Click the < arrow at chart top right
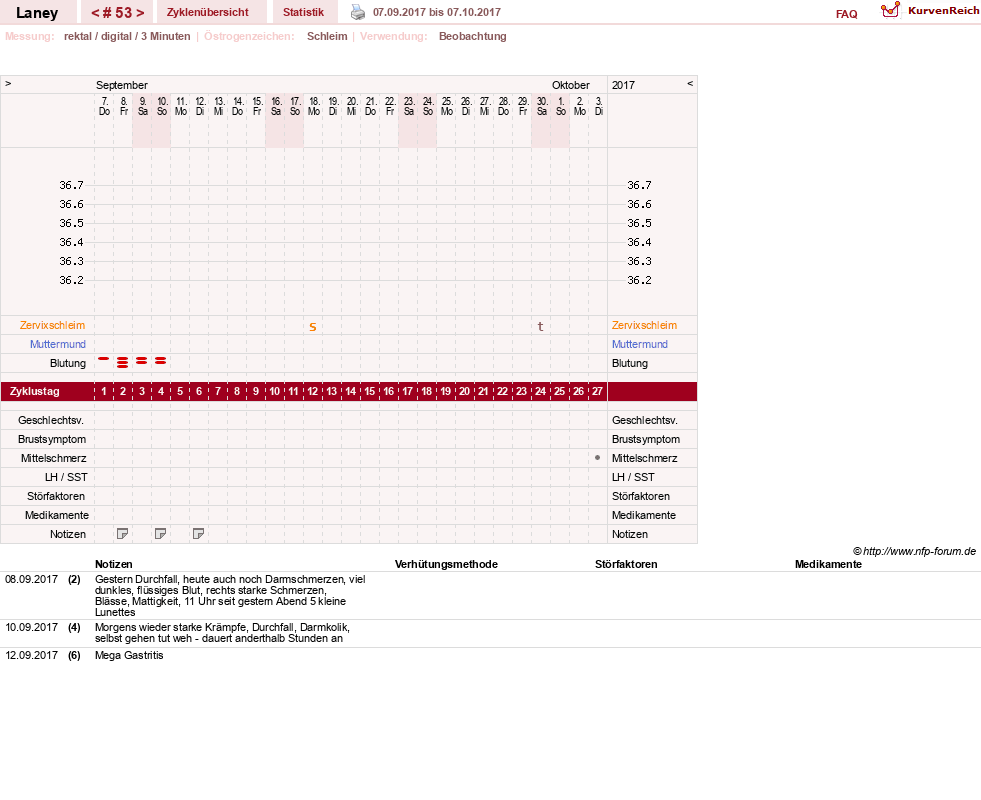This screenshot has height=800, width=981. tap(690, 83)
